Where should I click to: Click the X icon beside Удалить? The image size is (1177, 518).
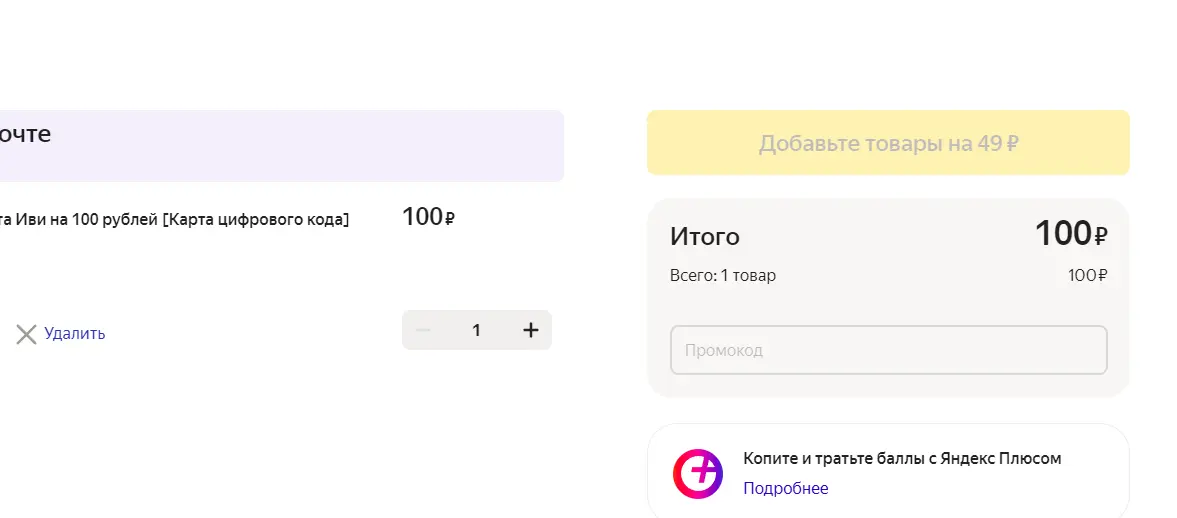[26, 335]
